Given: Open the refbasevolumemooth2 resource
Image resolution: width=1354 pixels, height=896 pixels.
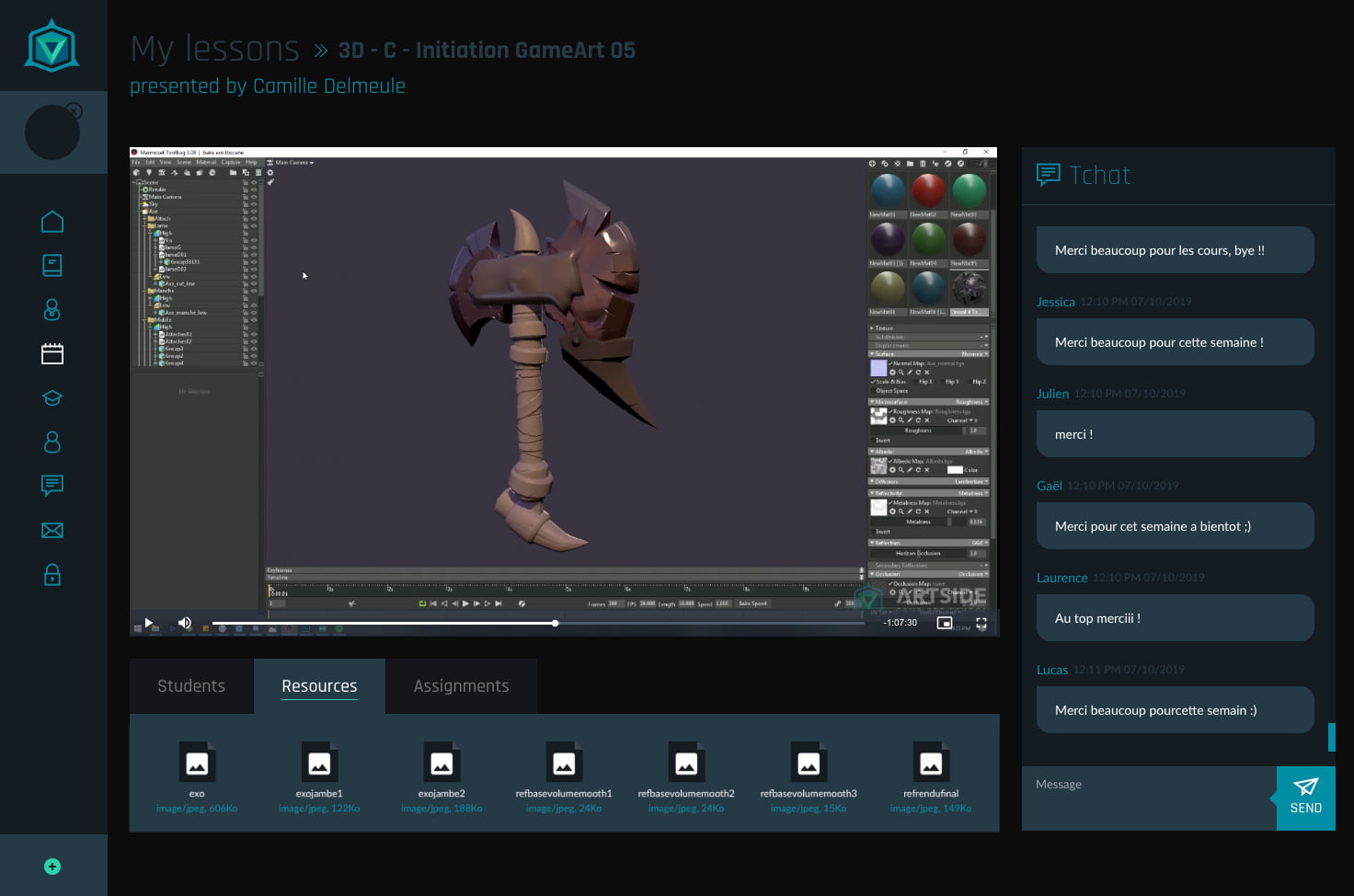Looking at the screenshot, I should tap(686, 776).
